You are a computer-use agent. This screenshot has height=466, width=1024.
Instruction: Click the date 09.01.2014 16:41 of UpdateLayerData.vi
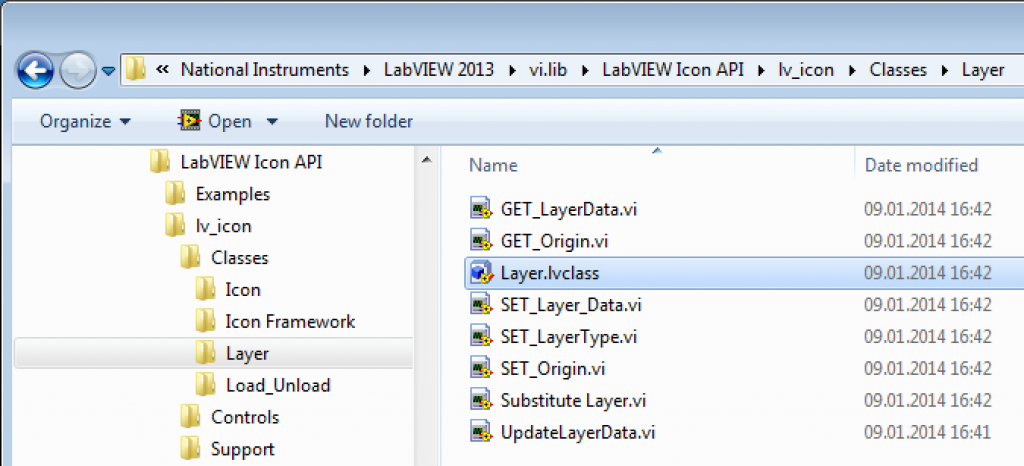[x=928, y=432]
